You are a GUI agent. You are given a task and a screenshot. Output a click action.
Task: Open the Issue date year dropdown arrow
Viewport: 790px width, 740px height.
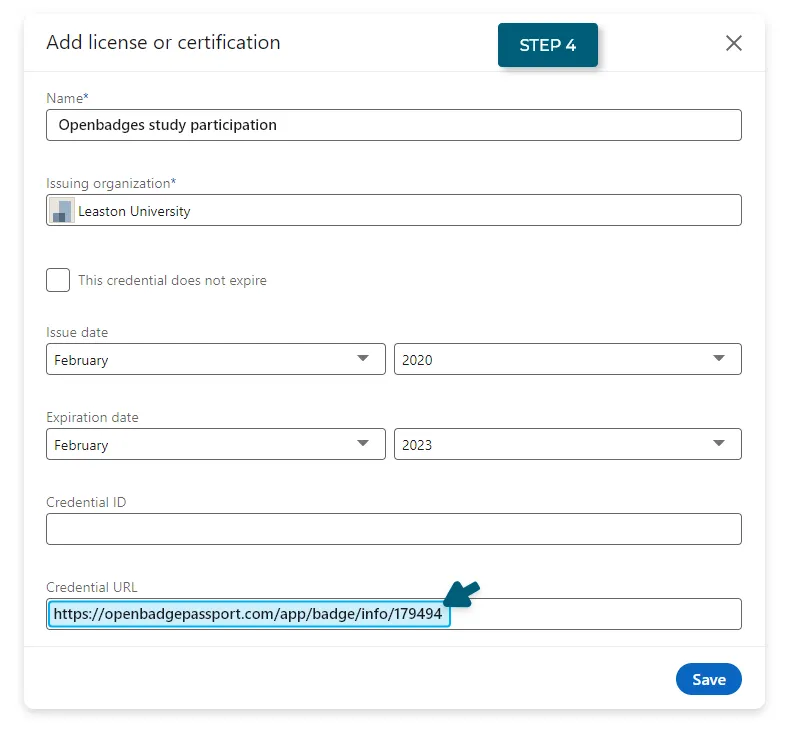pyautogui.click(x=719, y=359)
